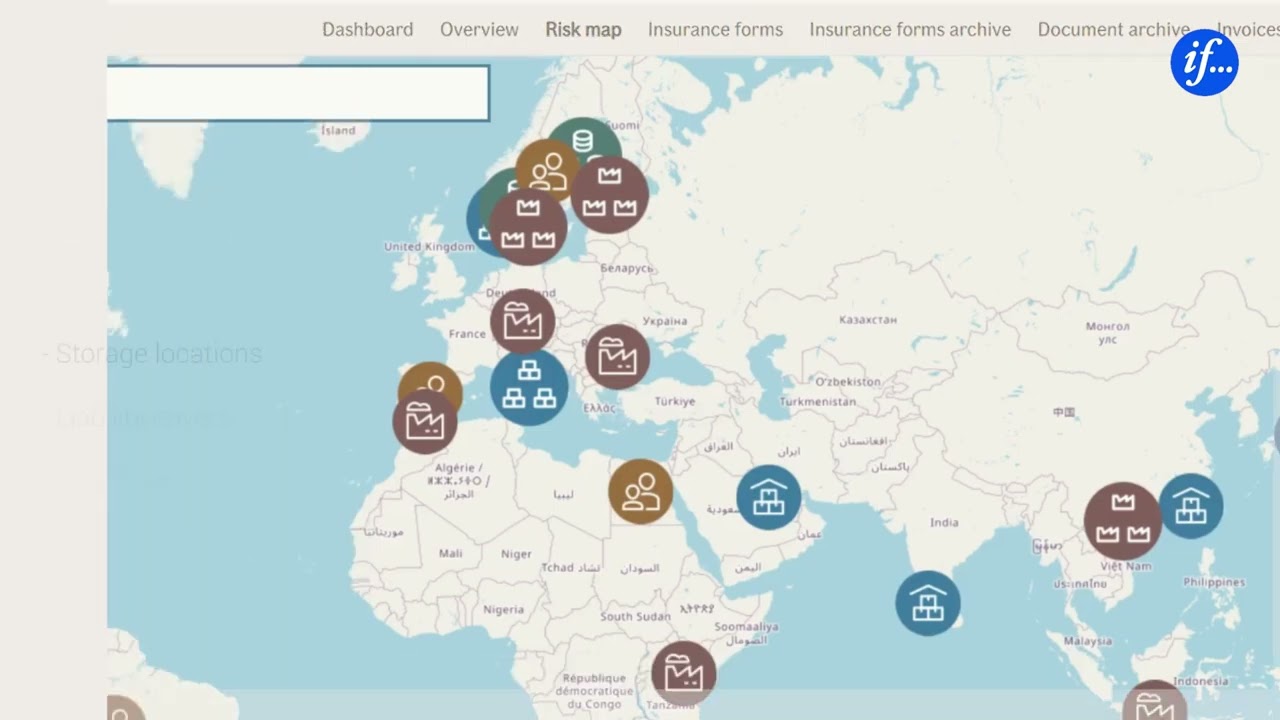Viewport: 1280px width, 720px height.
Task: Open the Document archive tab
Action: (x=1113, y=29)
